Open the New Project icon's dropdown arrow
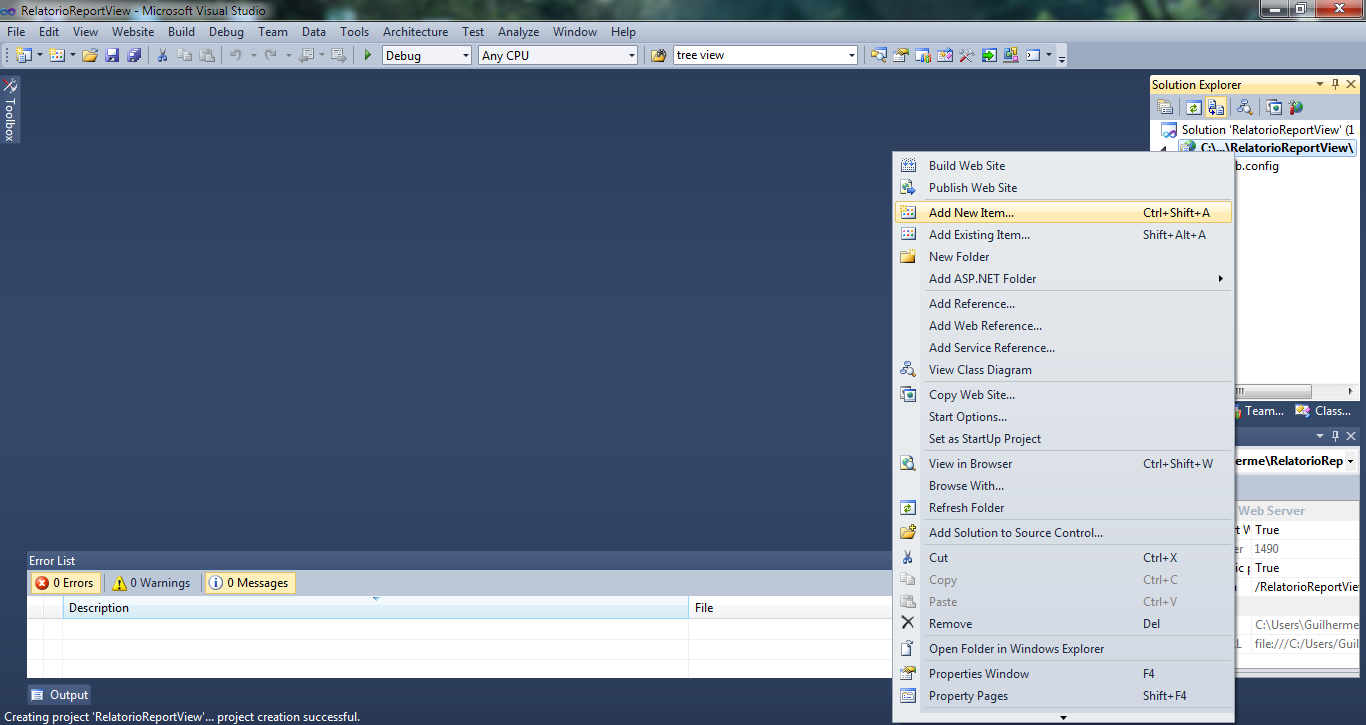The width and height of the screenshot is (1366, 725). 40,55
